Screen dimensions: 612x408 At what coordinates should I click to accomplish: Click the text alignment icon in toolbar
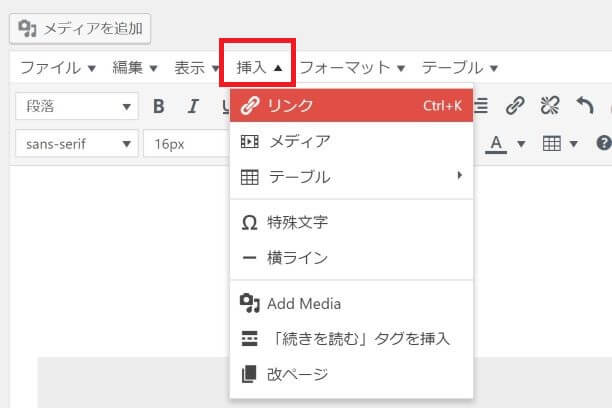coord(481,105)
